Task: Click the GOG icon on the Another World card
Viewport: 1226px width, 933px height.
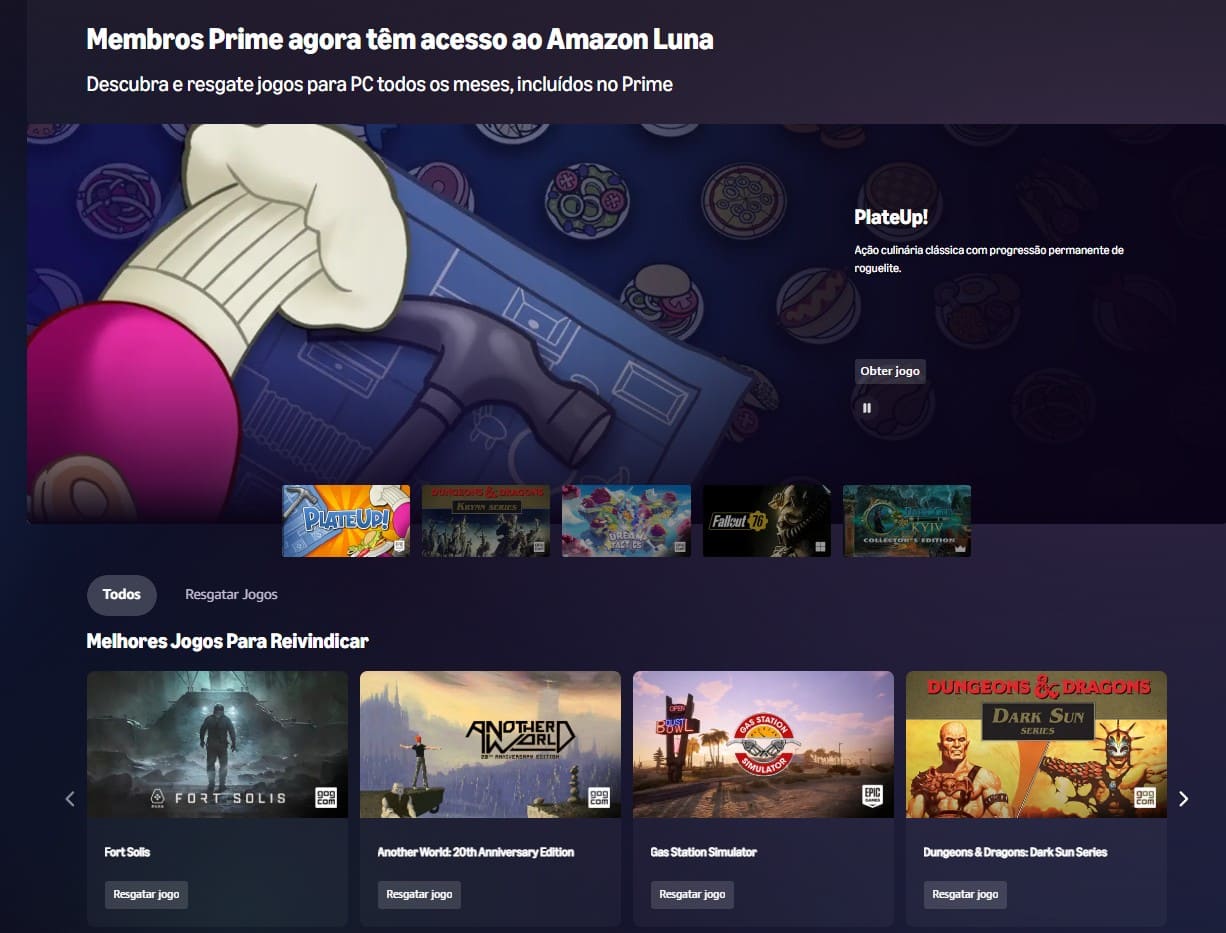Action: 599,797
